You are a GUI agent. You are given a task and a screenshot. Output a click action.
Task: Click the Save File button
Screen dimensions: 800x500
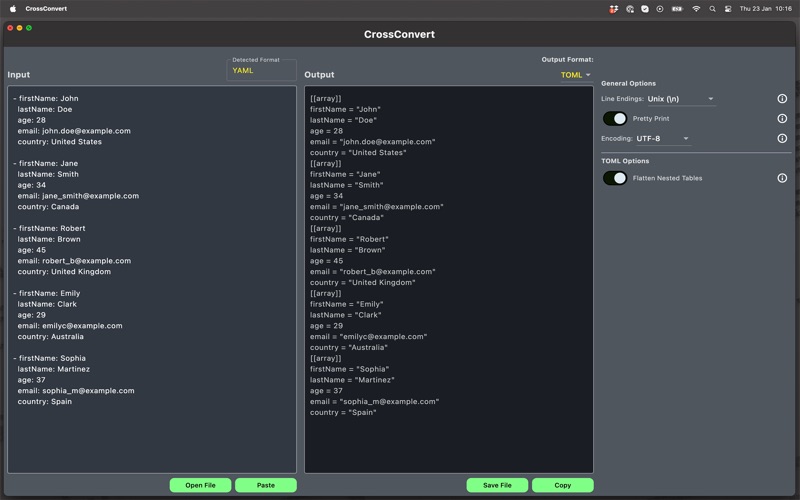(497, 485)
